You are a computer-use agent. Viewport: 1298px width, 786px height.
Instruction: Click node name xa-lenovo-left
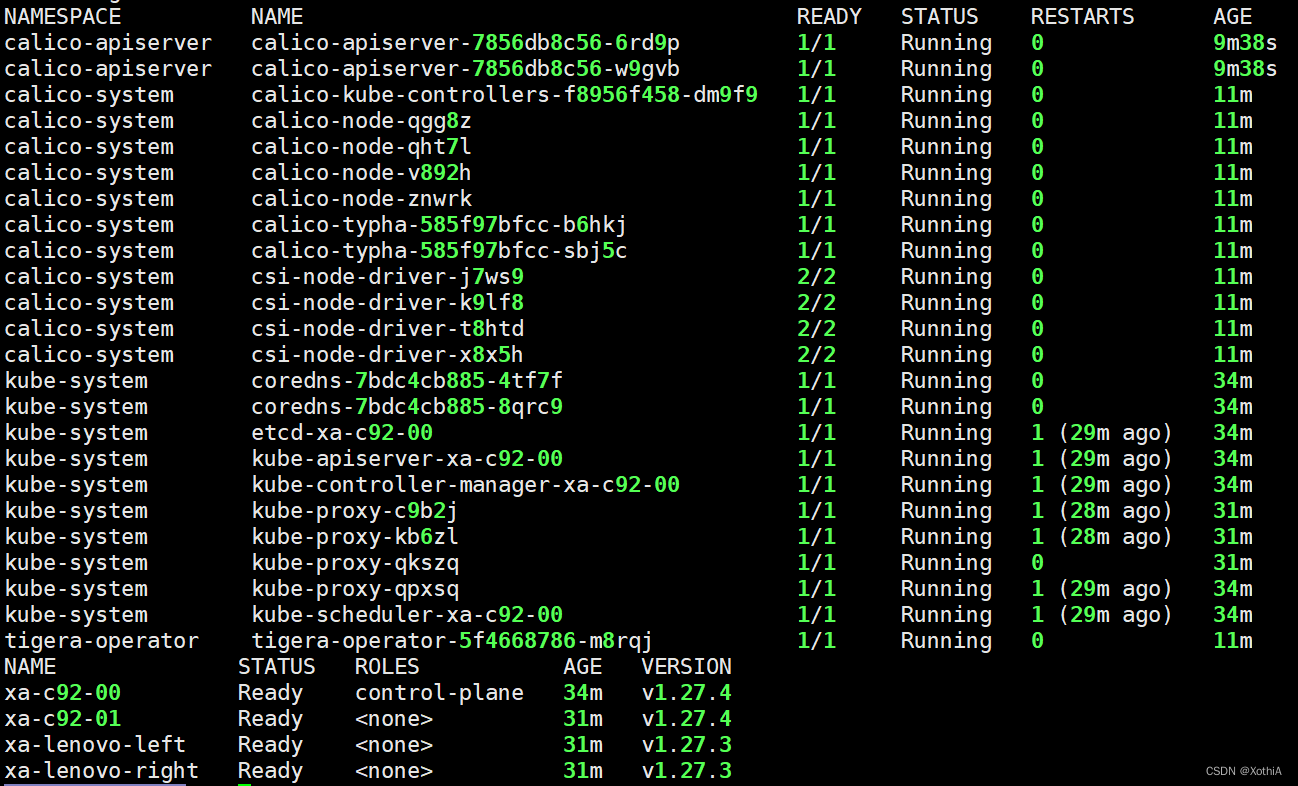coord(95,745)
